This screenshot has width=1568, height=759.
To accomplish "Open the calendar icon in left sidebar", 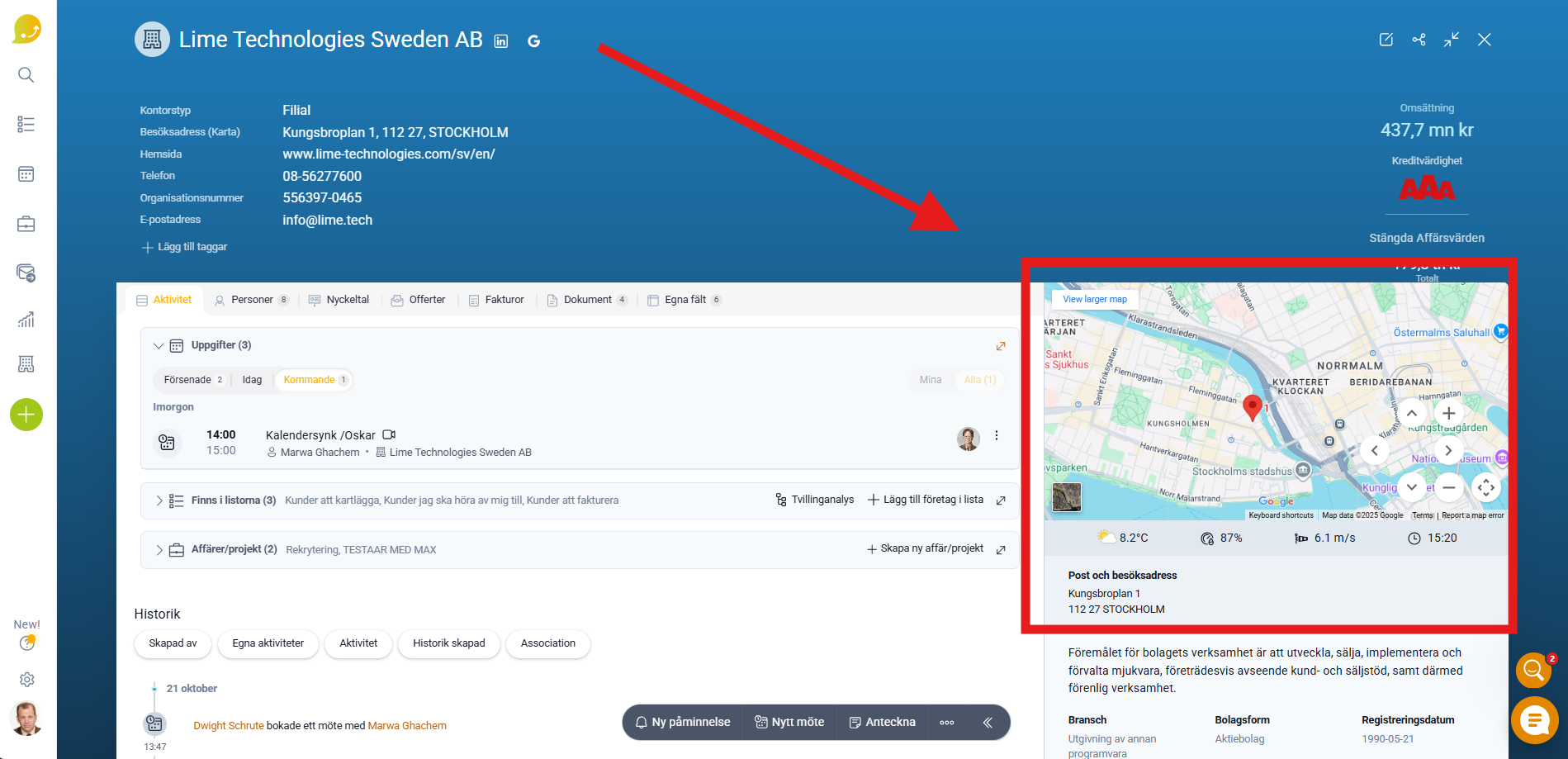I will (x=26, y=174).
